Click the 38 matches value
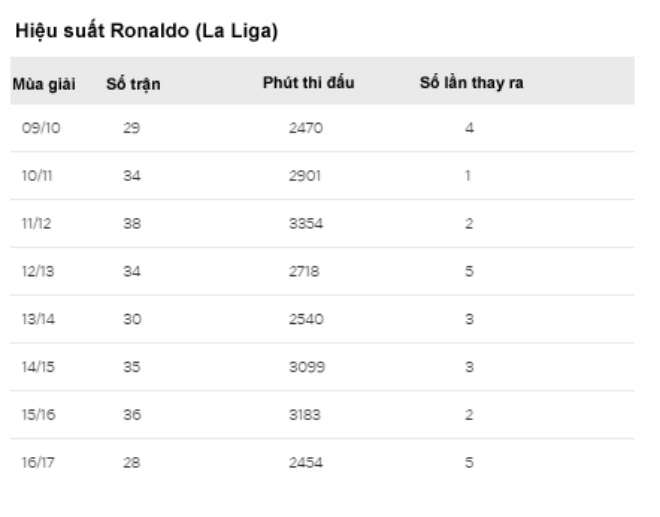The image size is (660, 517). 131,224
